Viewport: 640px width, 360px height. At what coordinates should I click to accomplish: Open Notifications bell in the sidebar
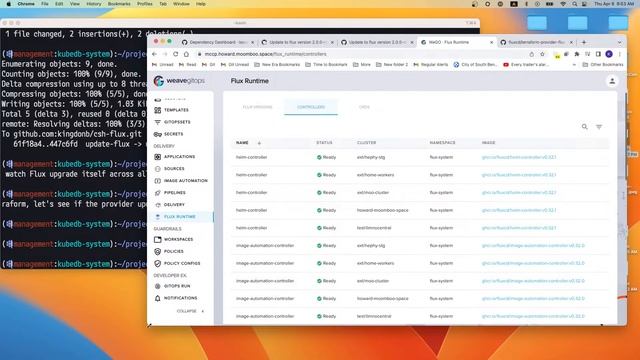(158, 298)
